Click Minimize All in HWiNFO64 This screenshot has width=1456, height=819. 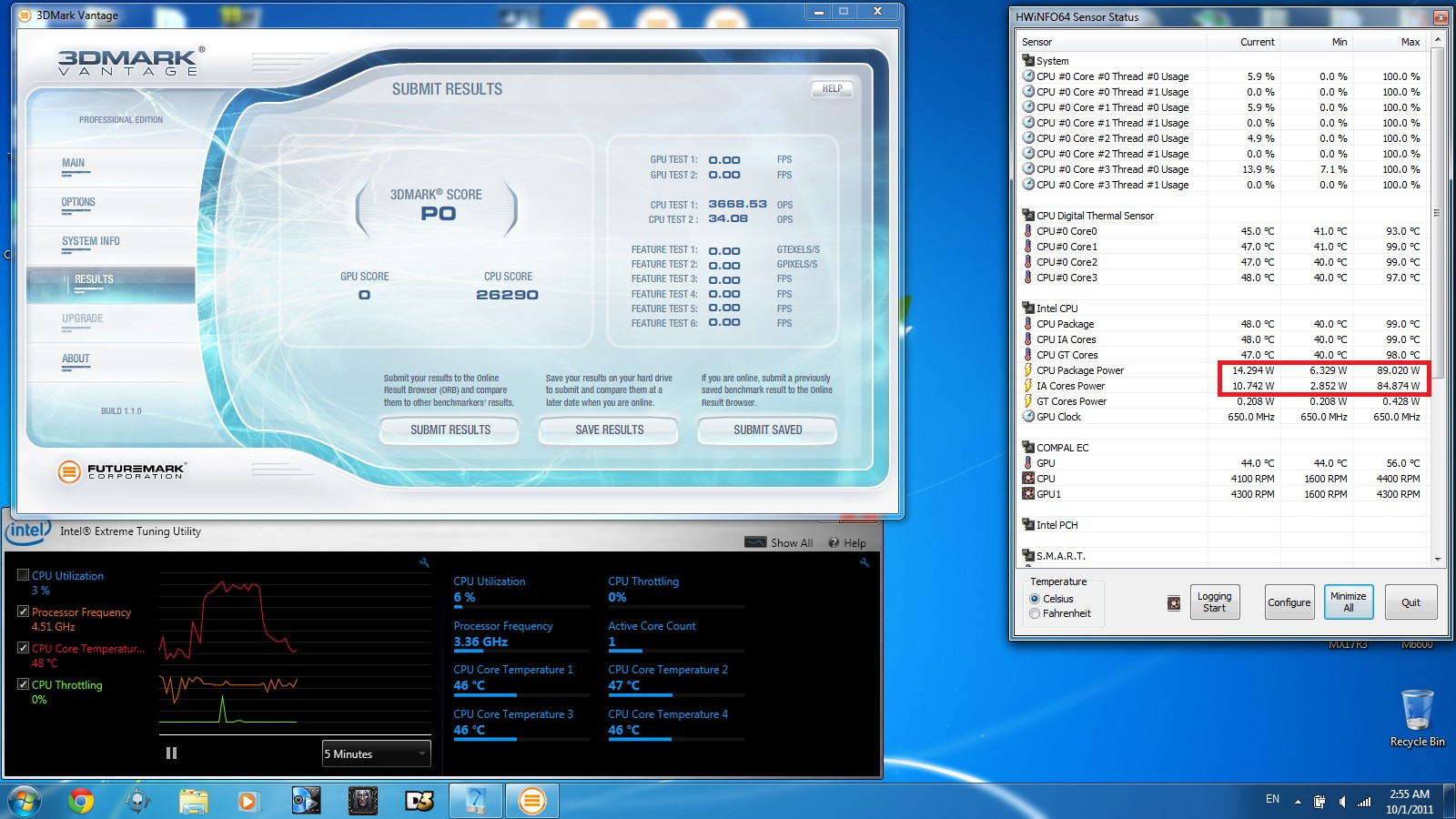pos(1348,602)
